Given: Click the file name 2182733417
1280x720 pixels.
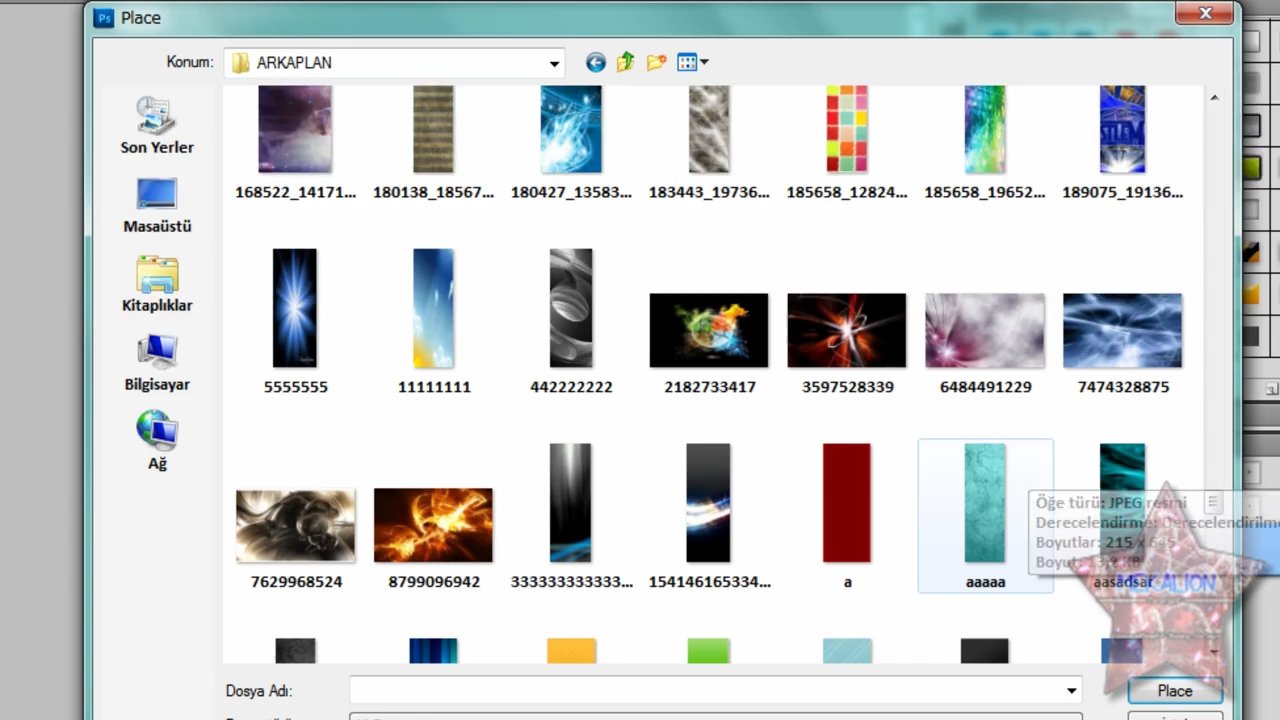Looking at the screenshot, I should [710, 387].
